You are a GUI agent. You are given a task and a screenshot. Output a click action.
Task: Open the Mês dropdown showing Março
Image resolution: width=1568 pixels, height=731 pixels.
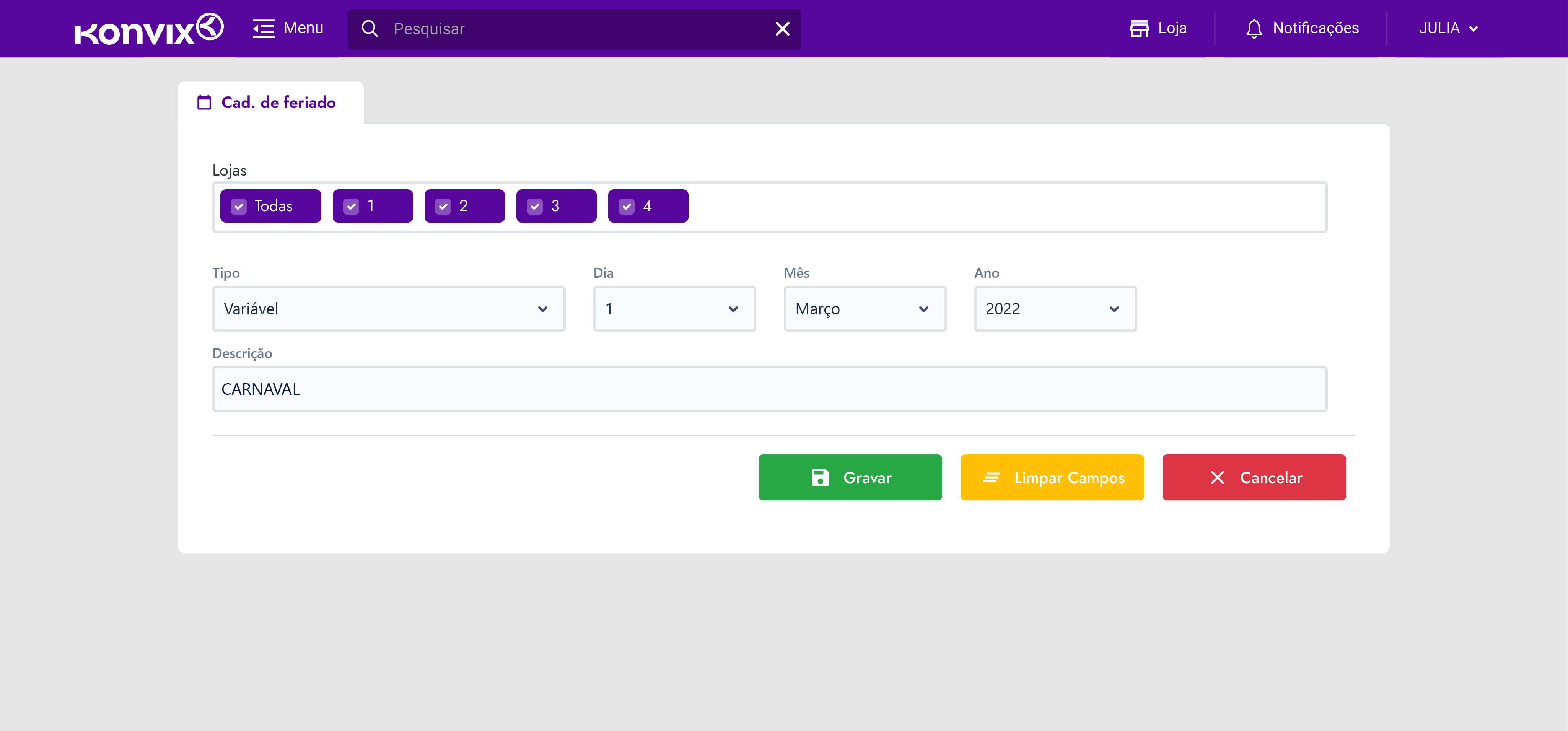pyautogui.click(x=865, y=309)
